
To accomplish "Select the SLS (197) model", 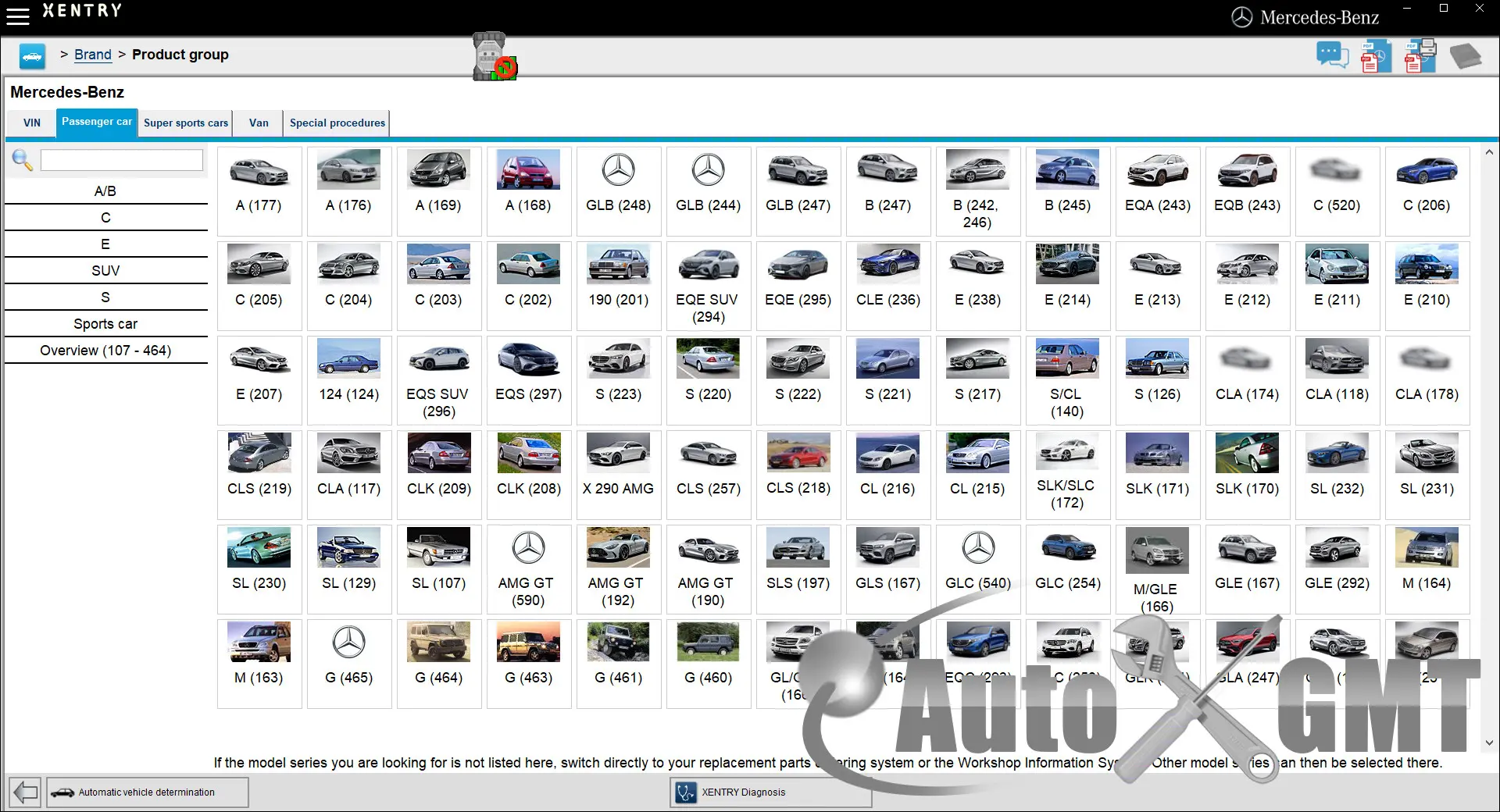I will pos(798,569).
